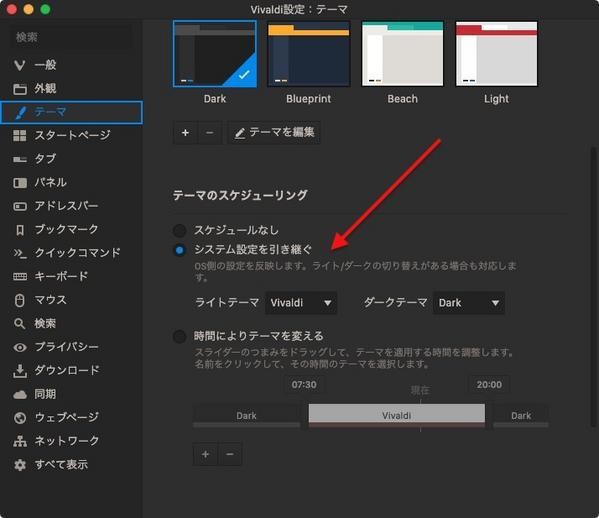This screenshot has height=518, width=599.
Task: Click the magnifier icon beside 検索 in the sidebar
Action: 19,324
